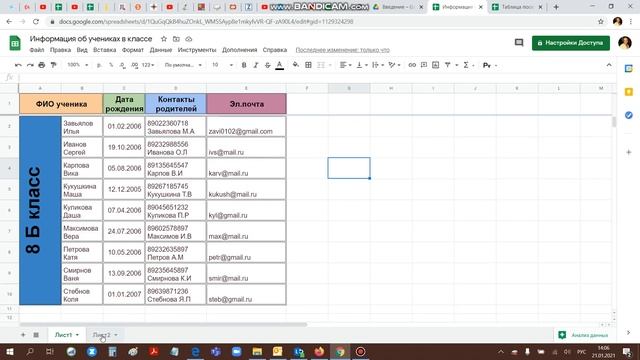The image size is (640, 360).
Task: Open vertical align dropdown
Action: [x=362, y=65]
